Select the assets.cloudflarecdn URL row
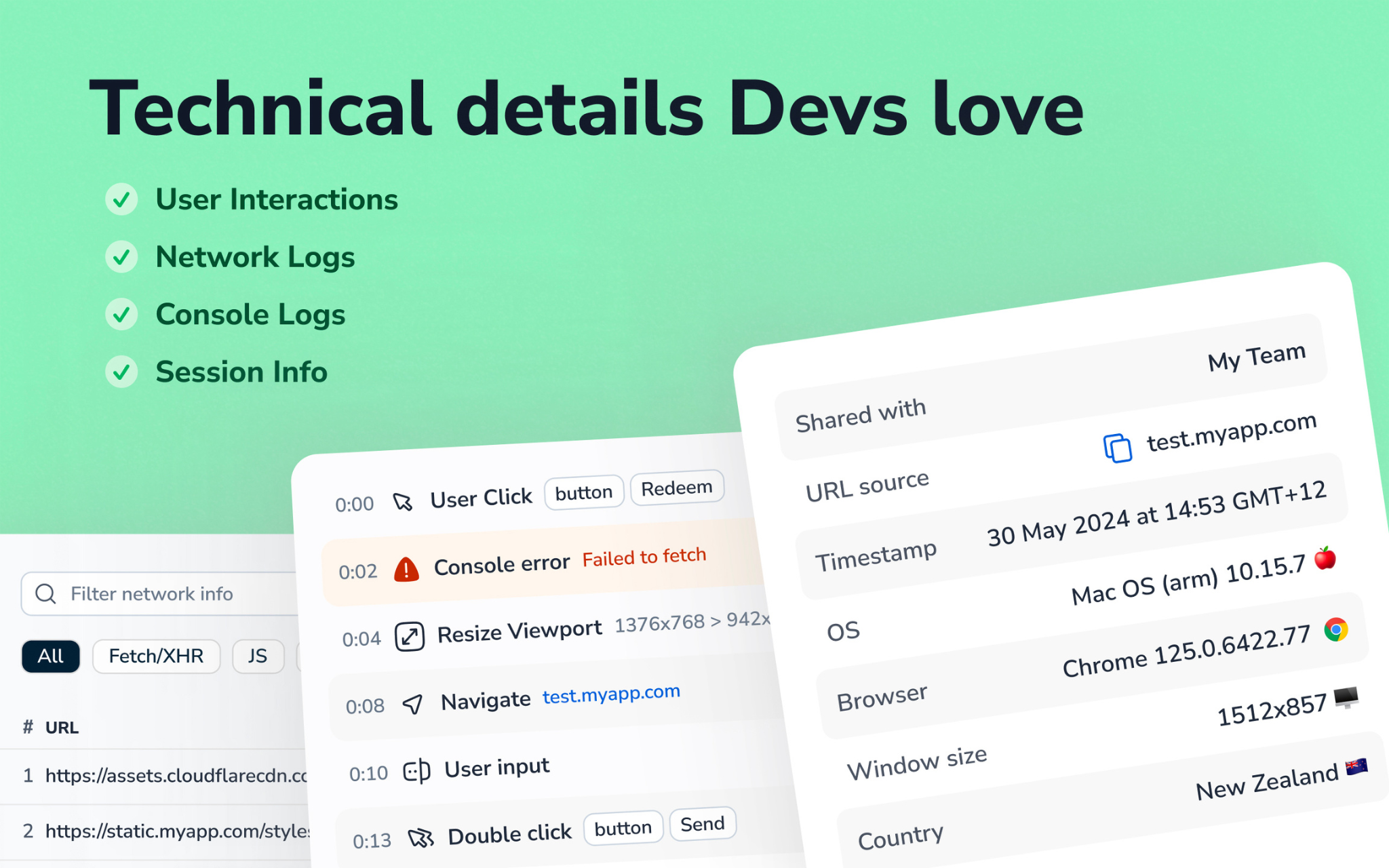Image resolution: width=1389 pixels, height=868 pixels. pos(155,776)
